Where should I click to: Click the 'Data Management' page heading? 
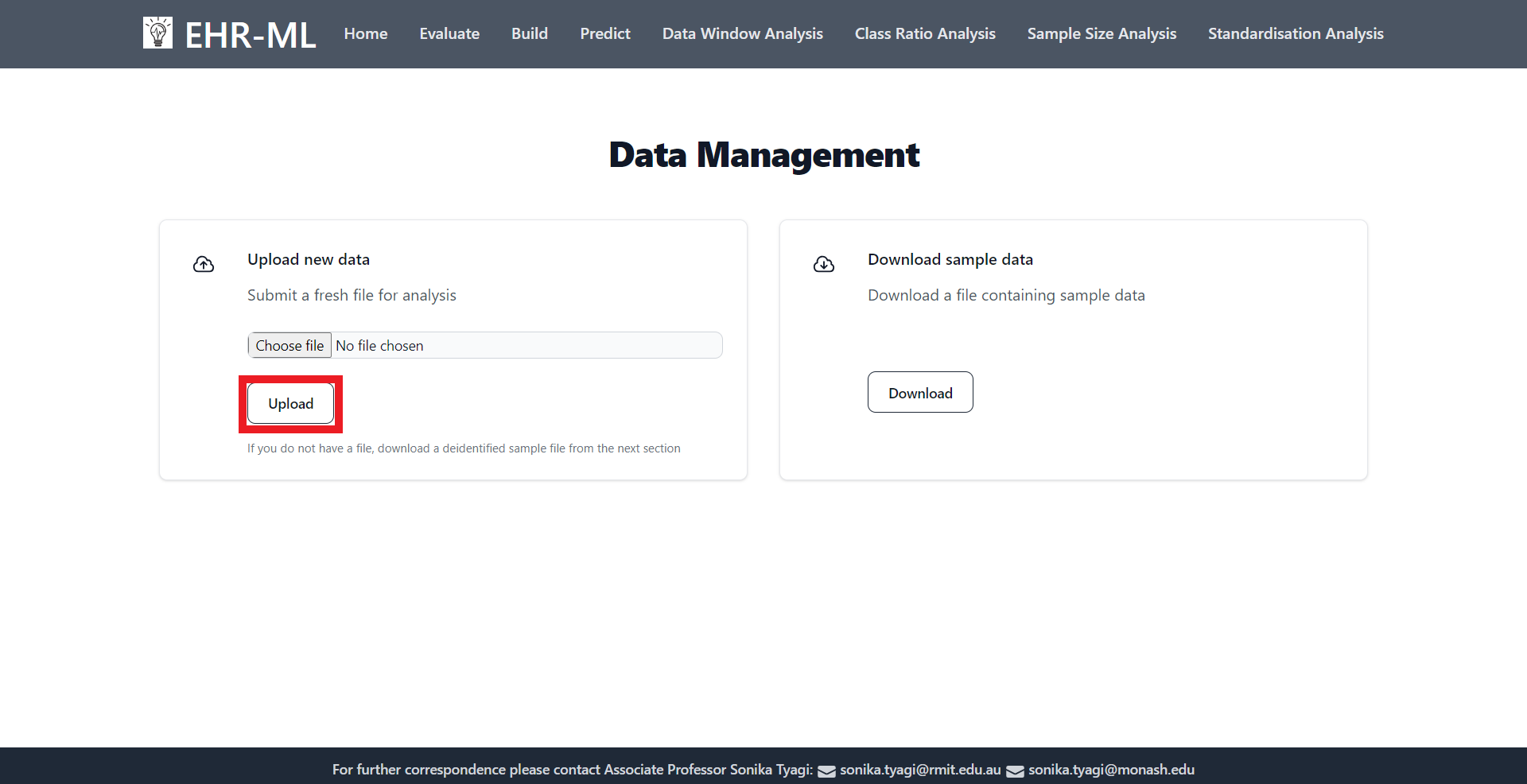pyautogui.click(x=764, y=155)
